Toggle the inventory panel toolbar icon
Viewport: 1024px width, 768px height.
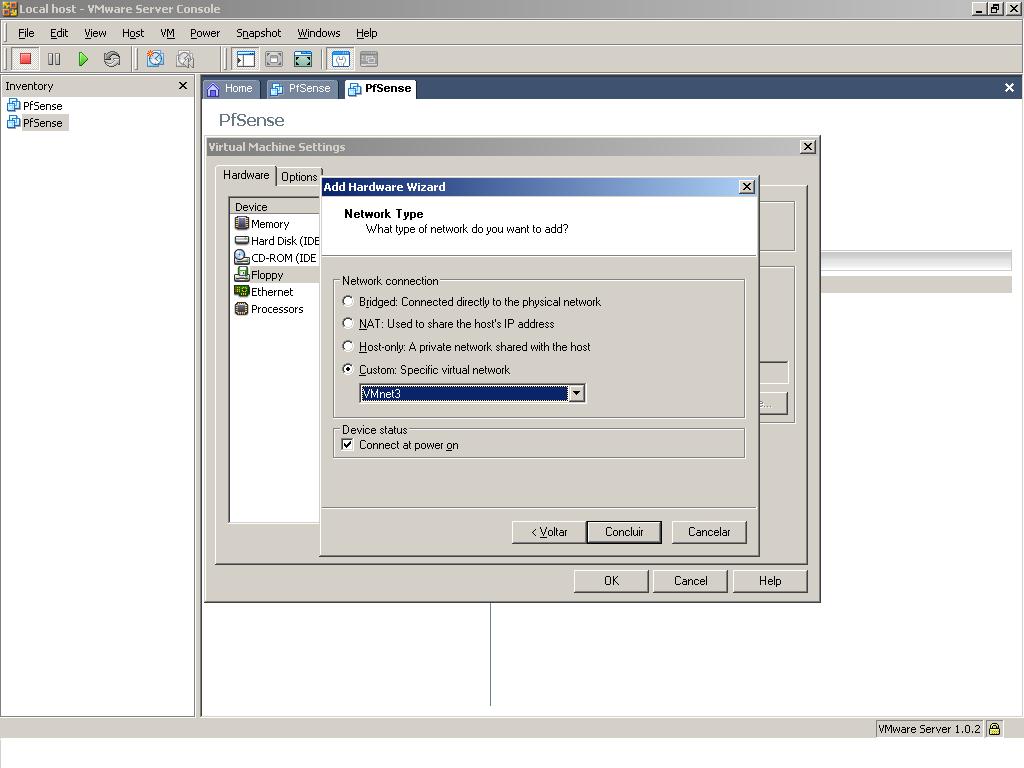[246, 59]
